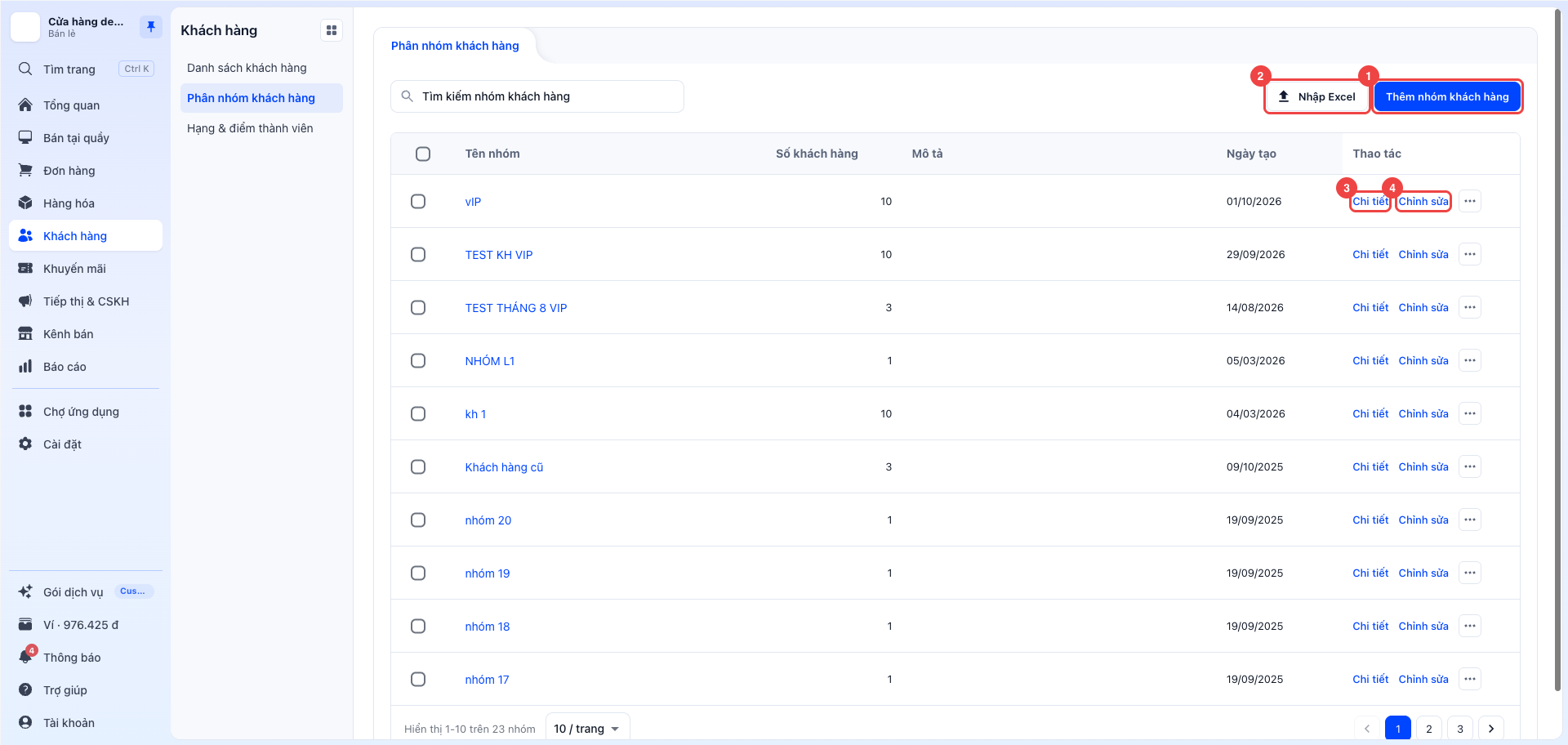This screenshot has width=1568, height=745.
Task: Select Hạng & điểm thành viên submenu
Action: pos(261,128)
